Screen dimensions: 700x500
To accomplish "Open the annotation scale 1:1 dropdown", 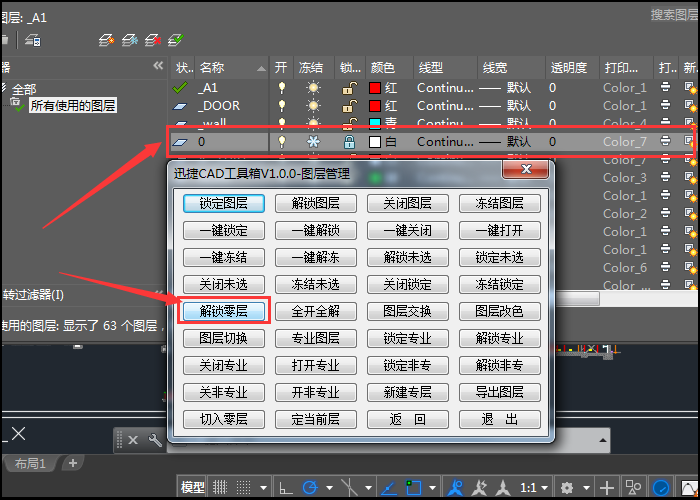I will [534, 488].
